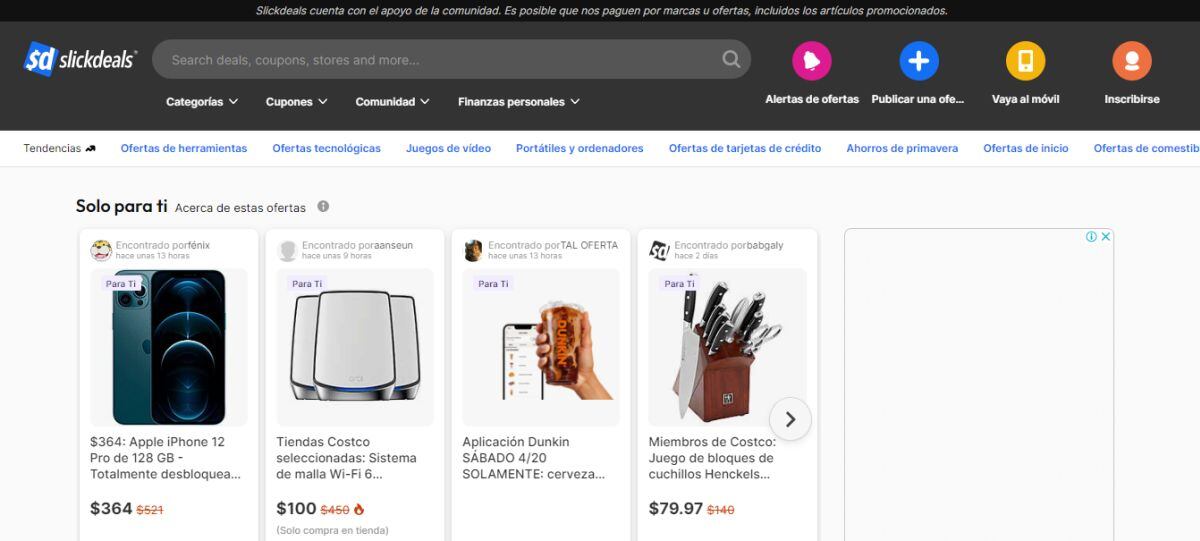
Task: Open the Henckels knife block image
Action: coord(727,347)
